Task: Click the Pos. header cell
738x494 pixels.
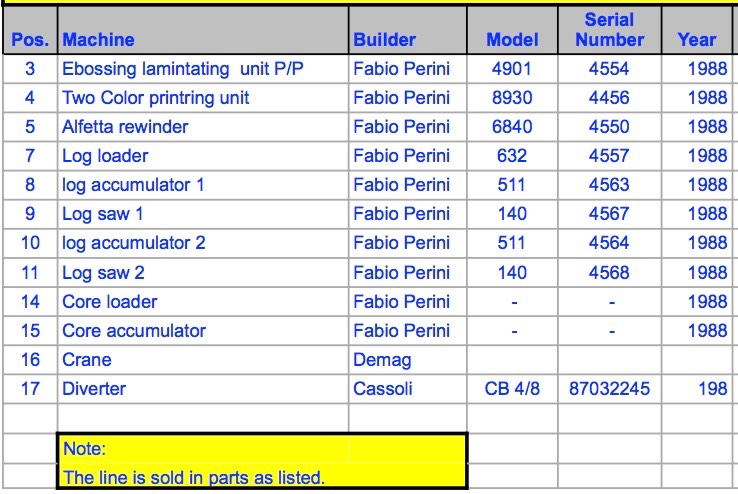Action: point(30,30)
